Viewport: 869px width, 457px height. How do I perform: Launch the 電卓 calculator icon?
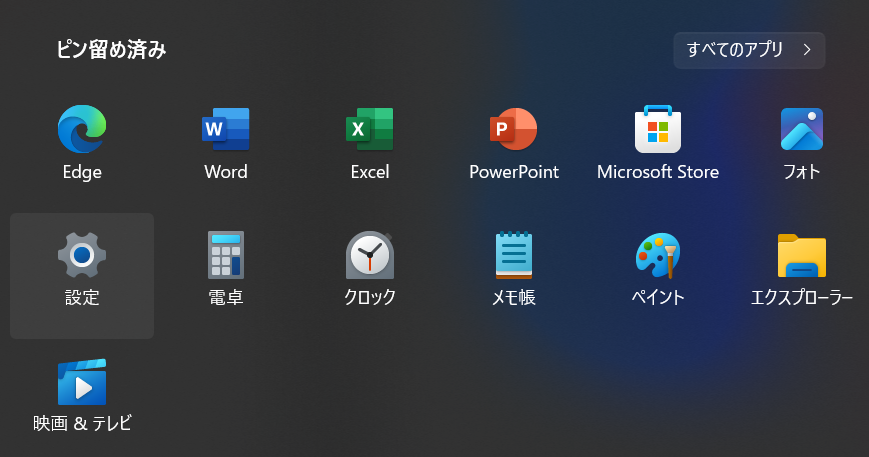226,255
